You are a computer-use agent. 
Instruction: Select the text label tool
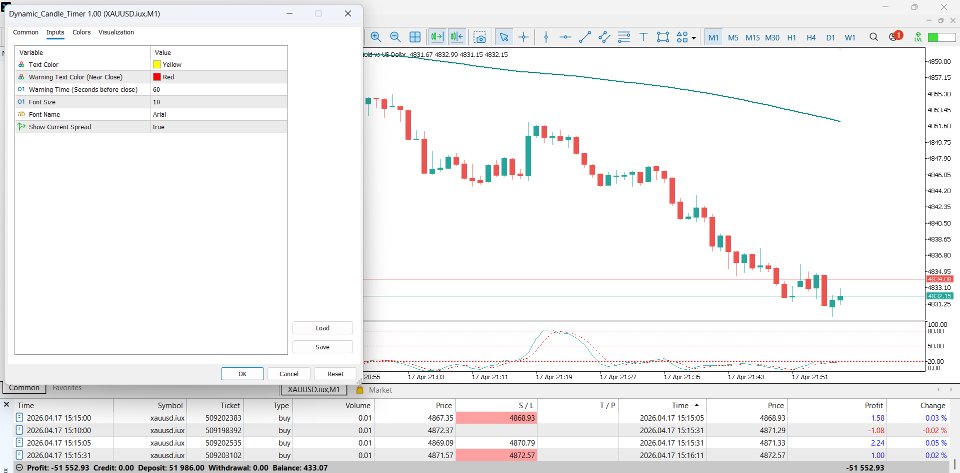click(643, 37)
